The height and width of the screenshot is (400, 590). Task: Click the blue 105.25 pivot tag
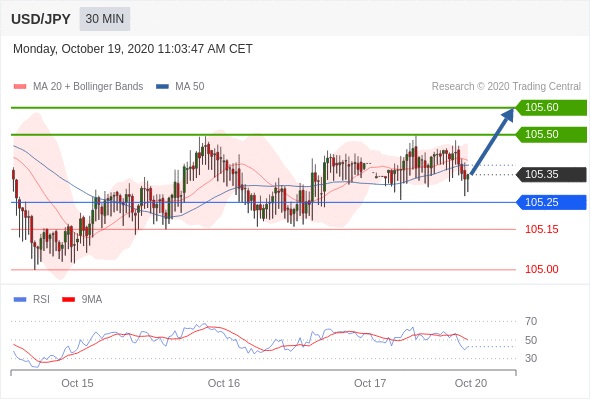551,202
